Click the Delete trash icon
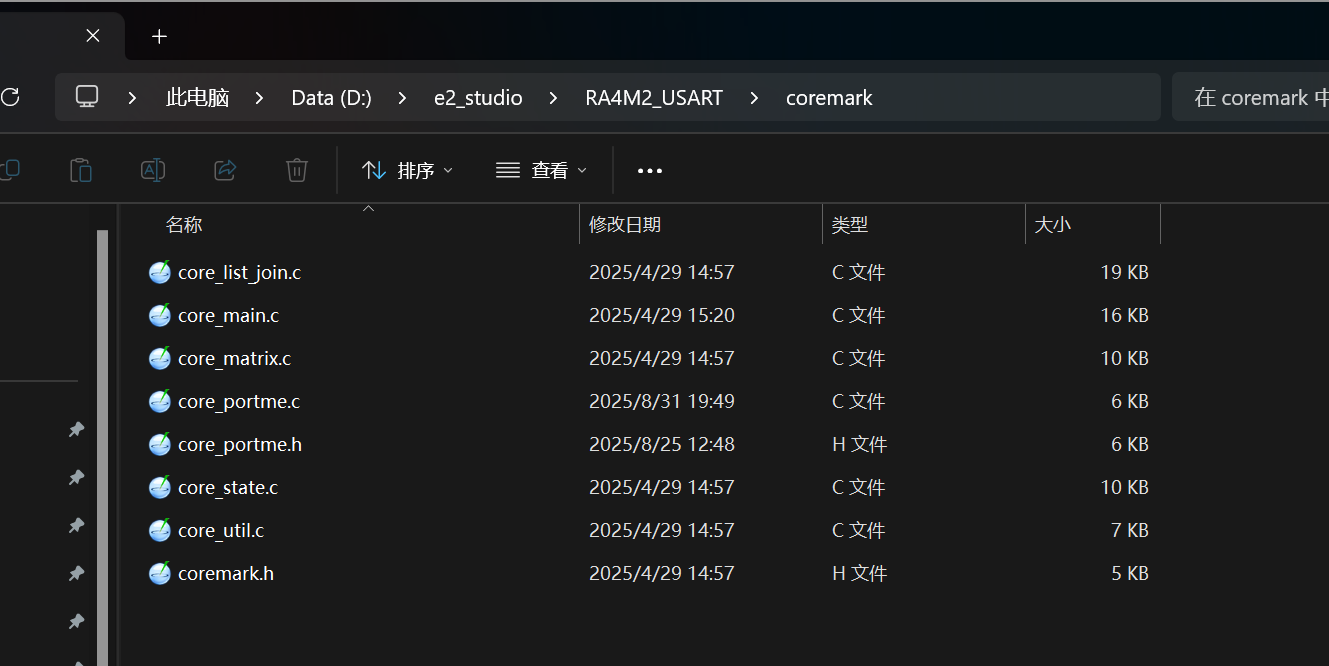The width and height of the screenshot is (1329, 666). coord(297,170)
